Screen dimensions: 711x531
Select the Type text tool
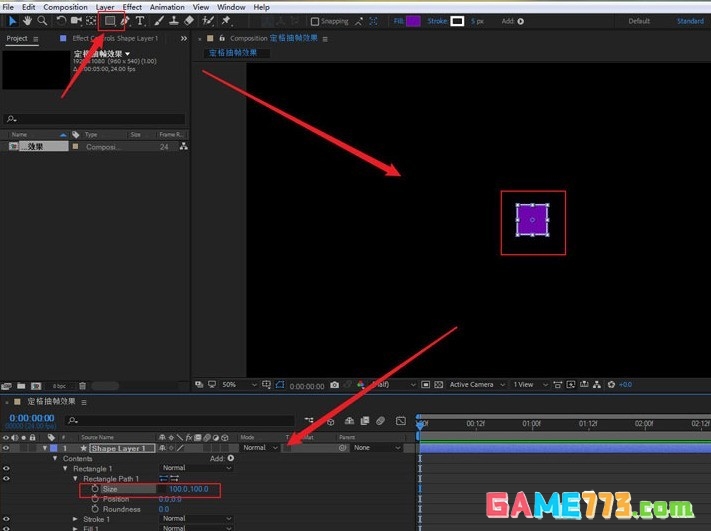[139, 20]
